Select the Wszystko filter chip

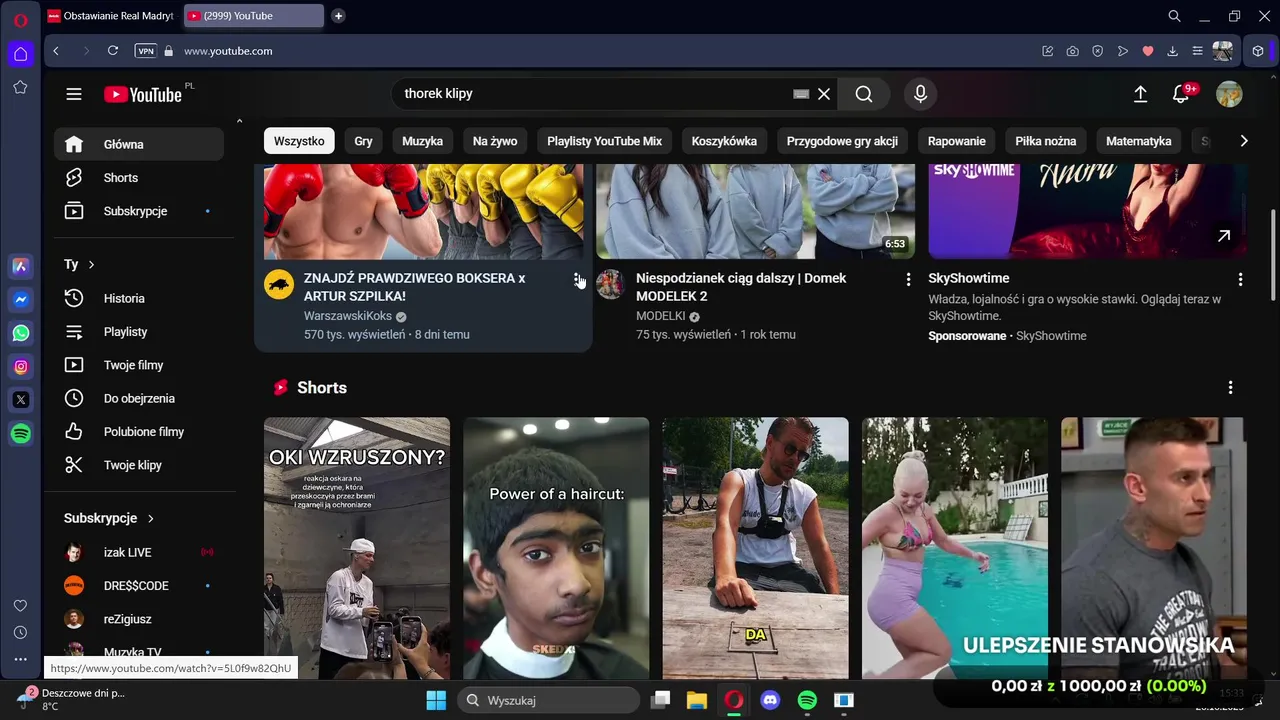pyautogui.click(x=299, y=141)
